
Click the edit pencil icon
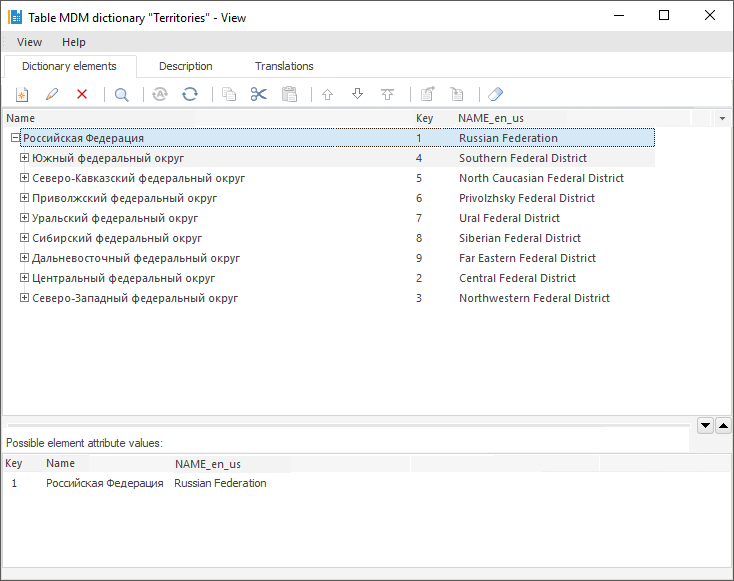(52, 95)
